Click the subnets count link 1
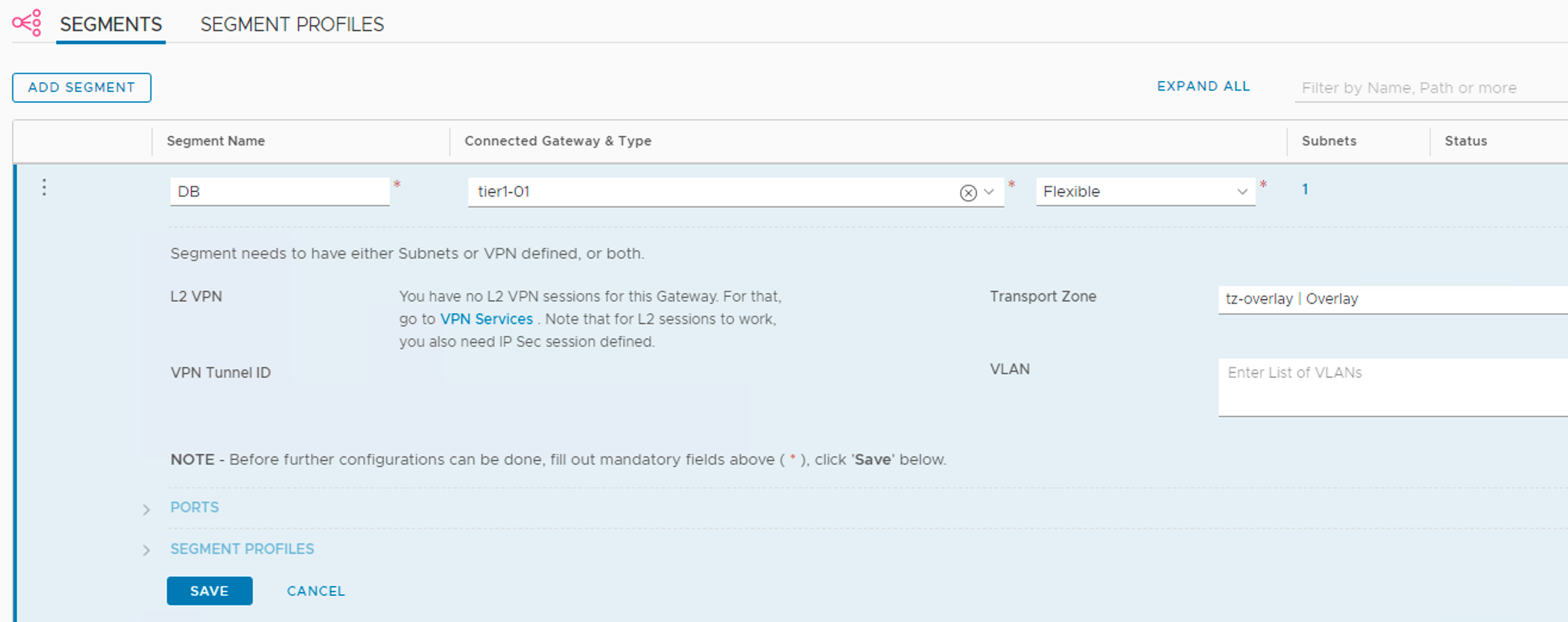Image resolution: width=1568 pixels, height=622 pixels. click(x=1305, y=189)
